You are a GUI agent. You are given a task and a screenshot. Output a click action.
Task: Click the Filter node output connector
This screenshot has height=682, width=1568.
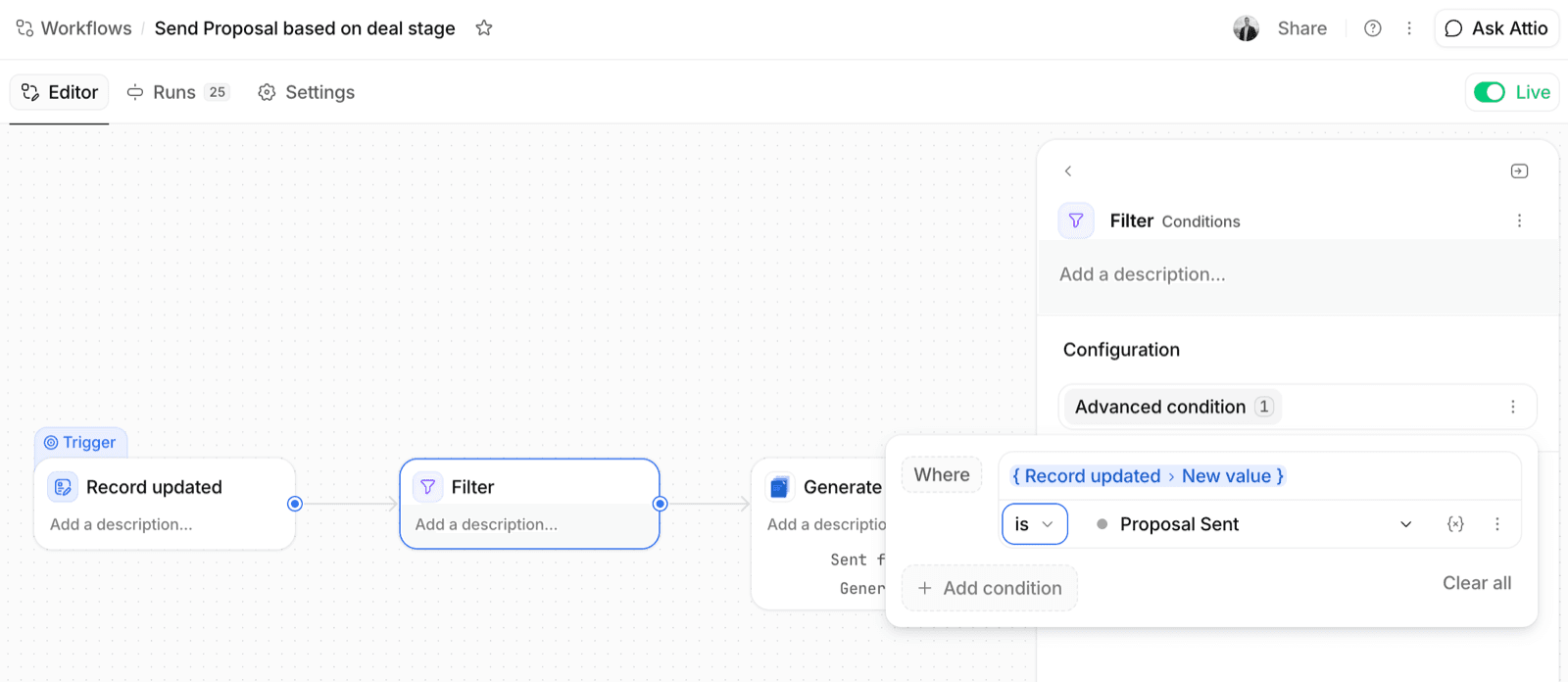(x=660, y=504)
